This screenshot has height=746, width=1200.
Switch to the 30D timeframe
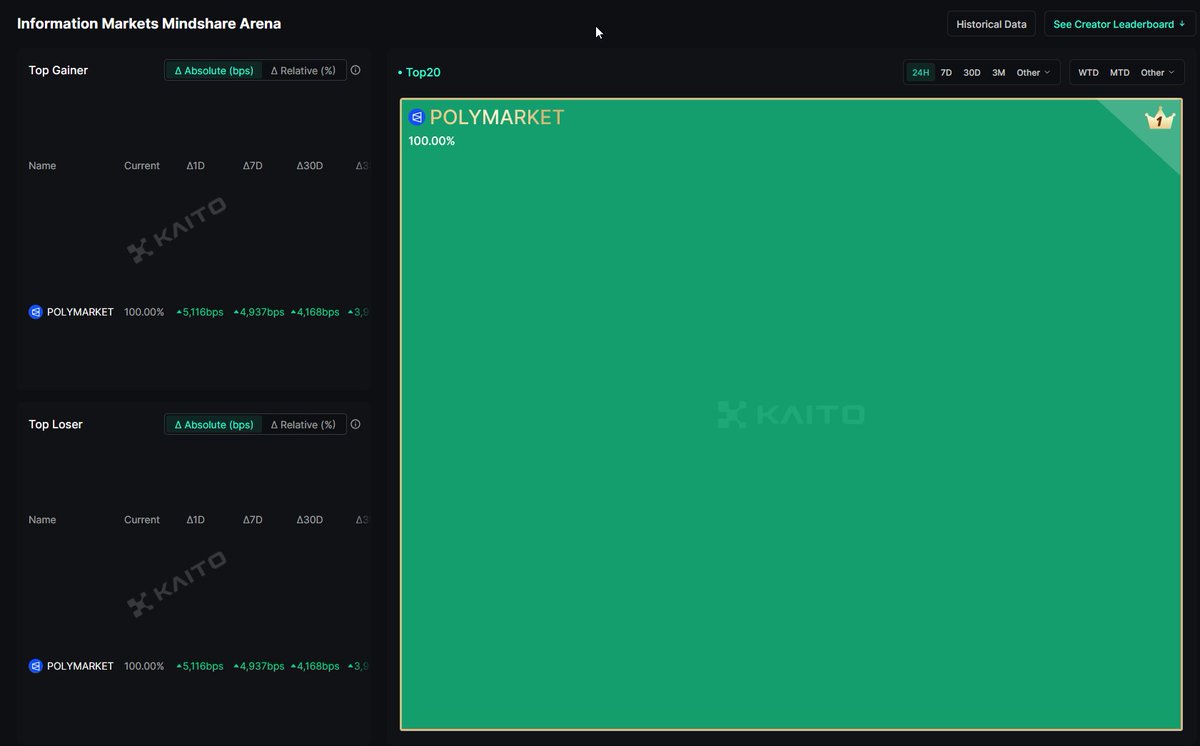click(x=972, y=72)
